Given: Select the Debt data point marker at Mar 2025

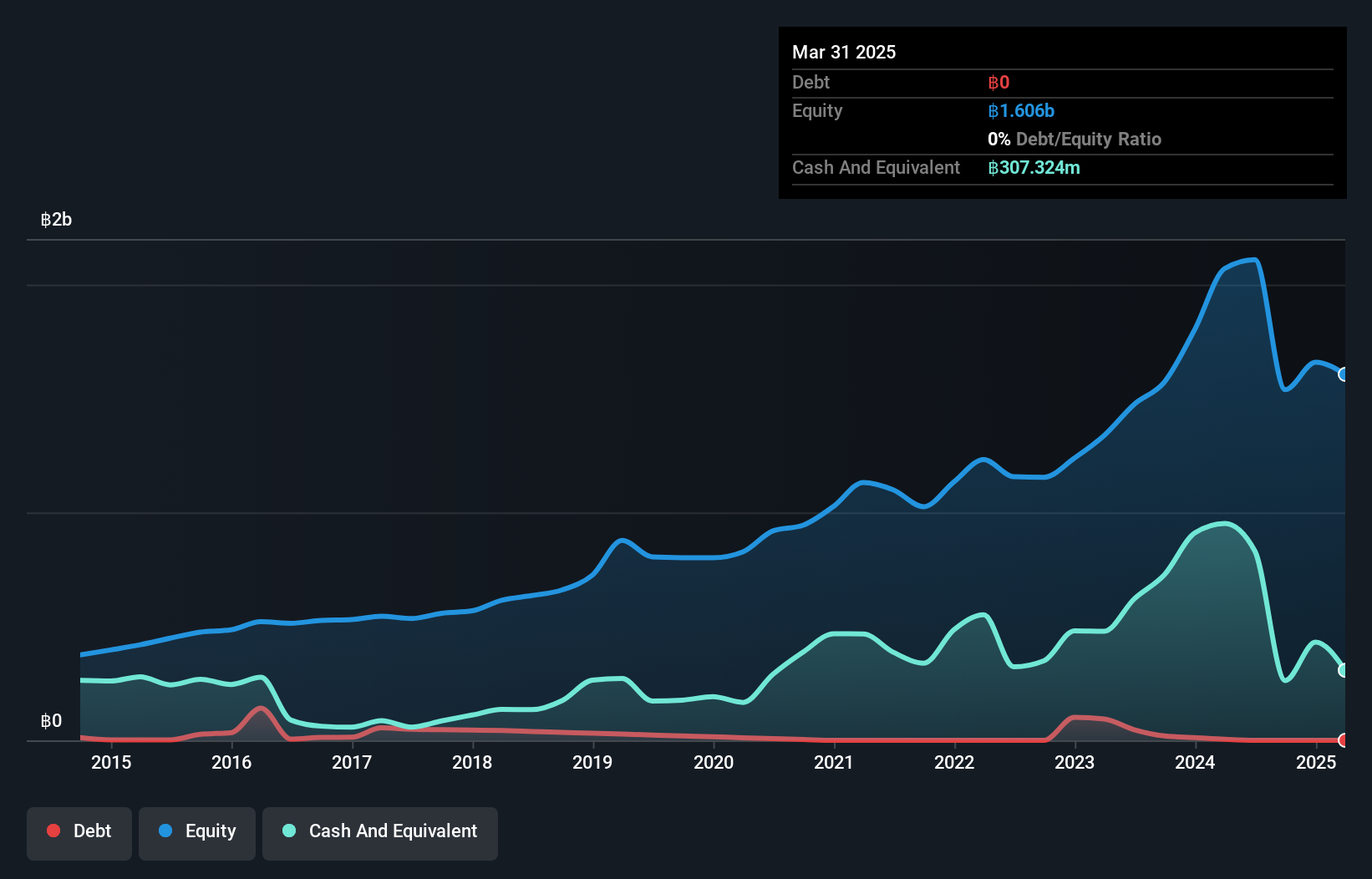Looking at the screenshot, I should (x=1344, y=740).
